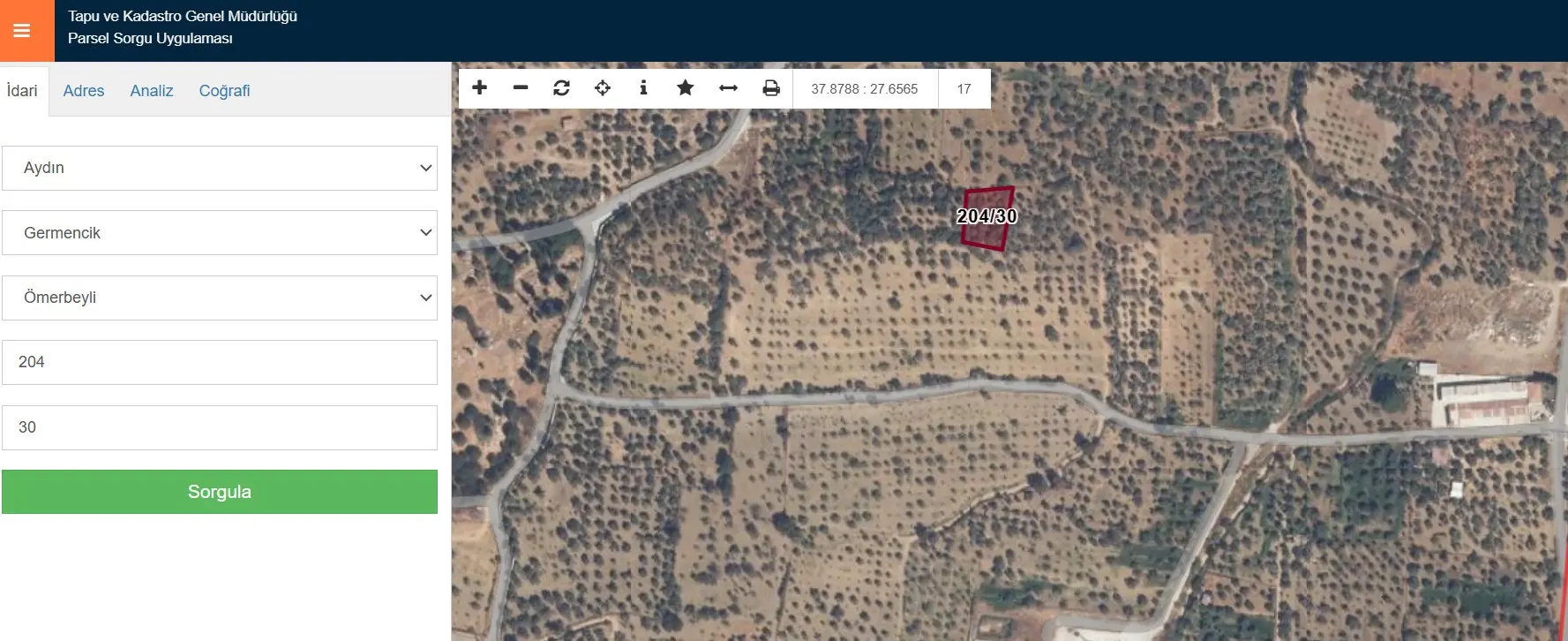The width and height of the screenshot is (1568, 641).
Task: Click the block number field containing 204
Action: (x=220, y=362)
